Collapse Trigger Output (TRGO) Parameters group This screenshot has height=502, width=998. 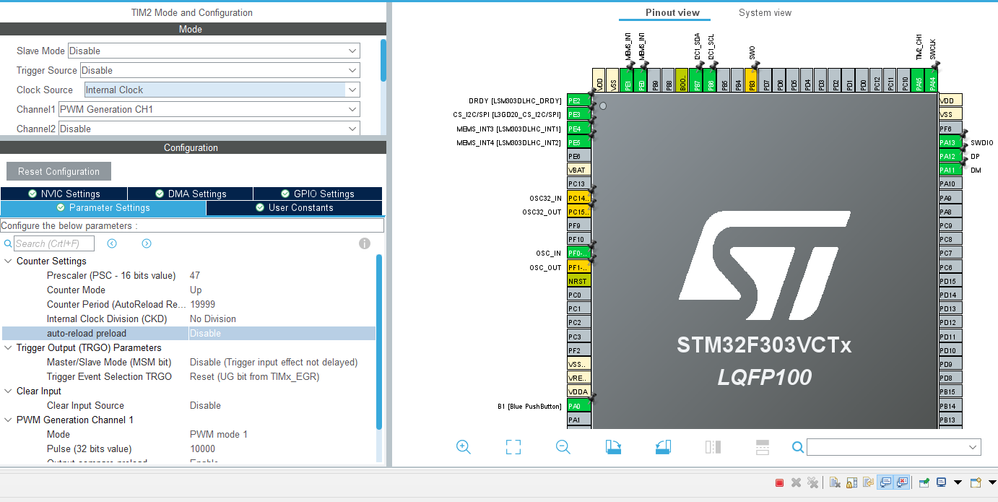tap(8, 348)
